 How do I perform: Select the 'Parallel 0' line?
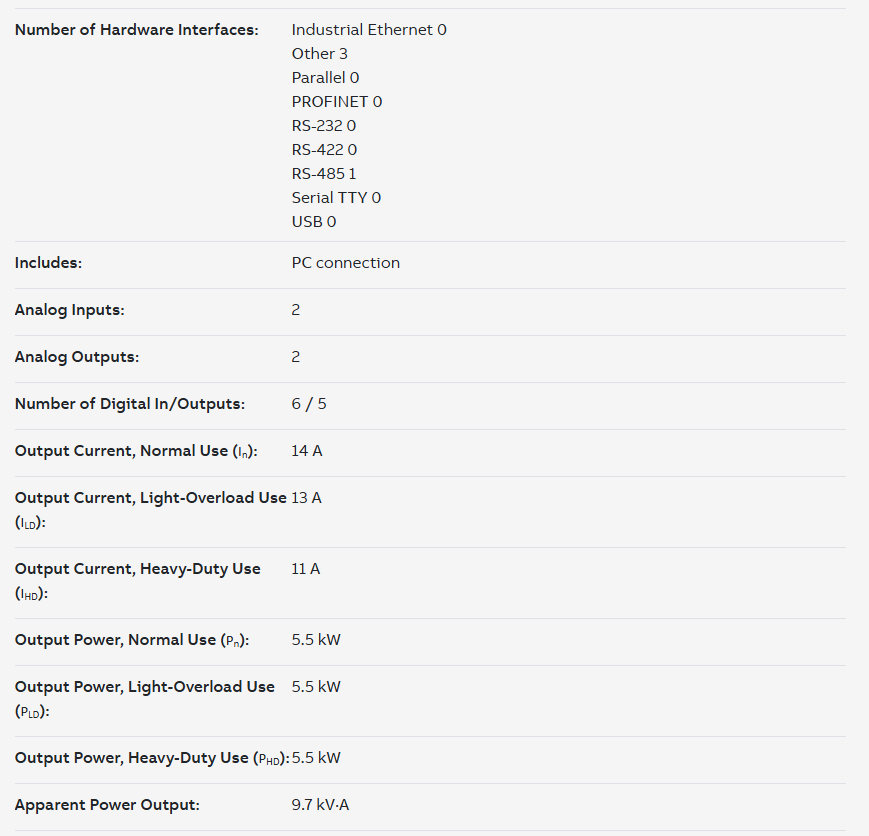pos(325,78)
